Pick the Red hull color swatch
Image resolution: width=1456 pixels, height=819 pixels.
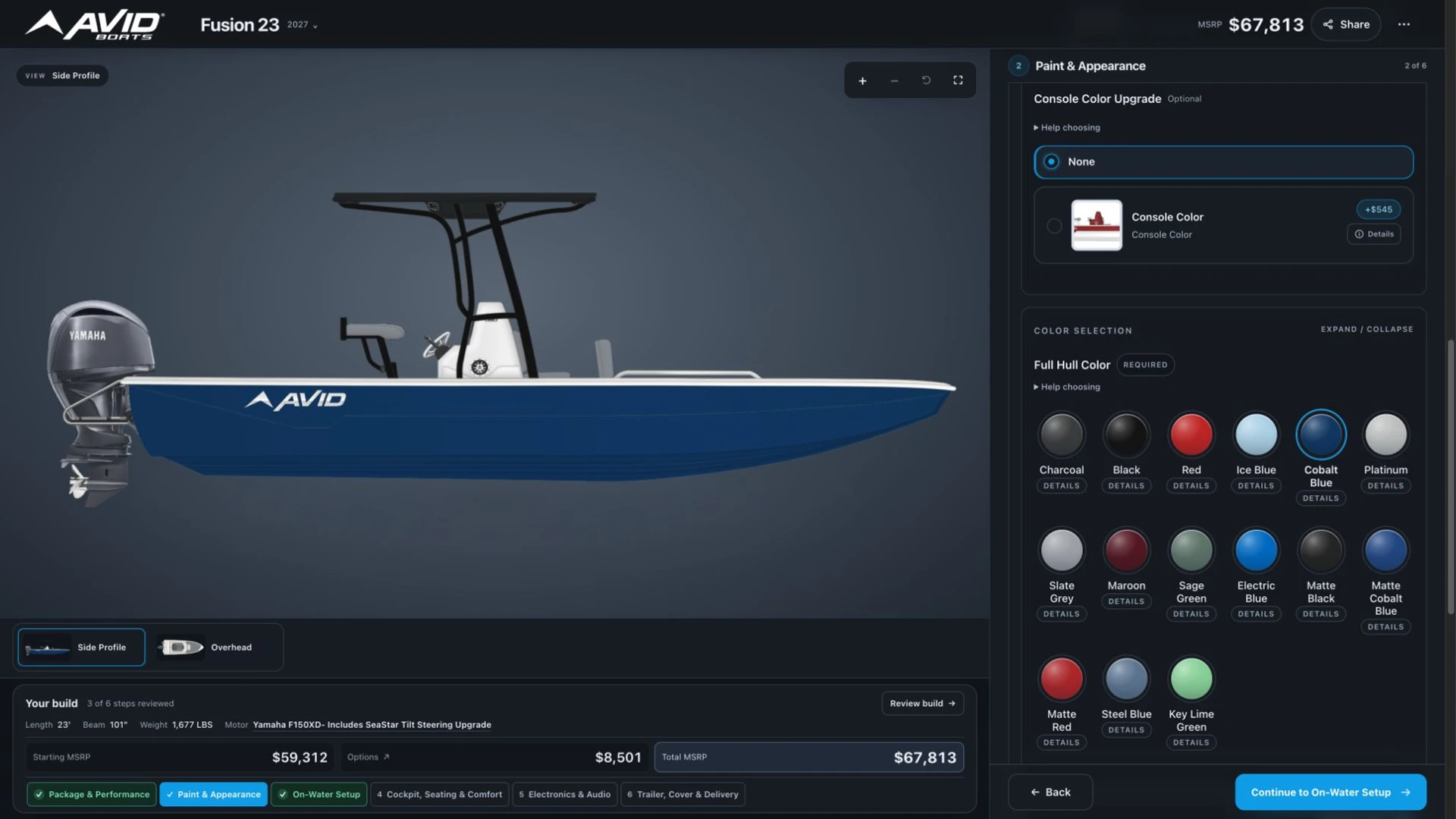[1191, 435]
